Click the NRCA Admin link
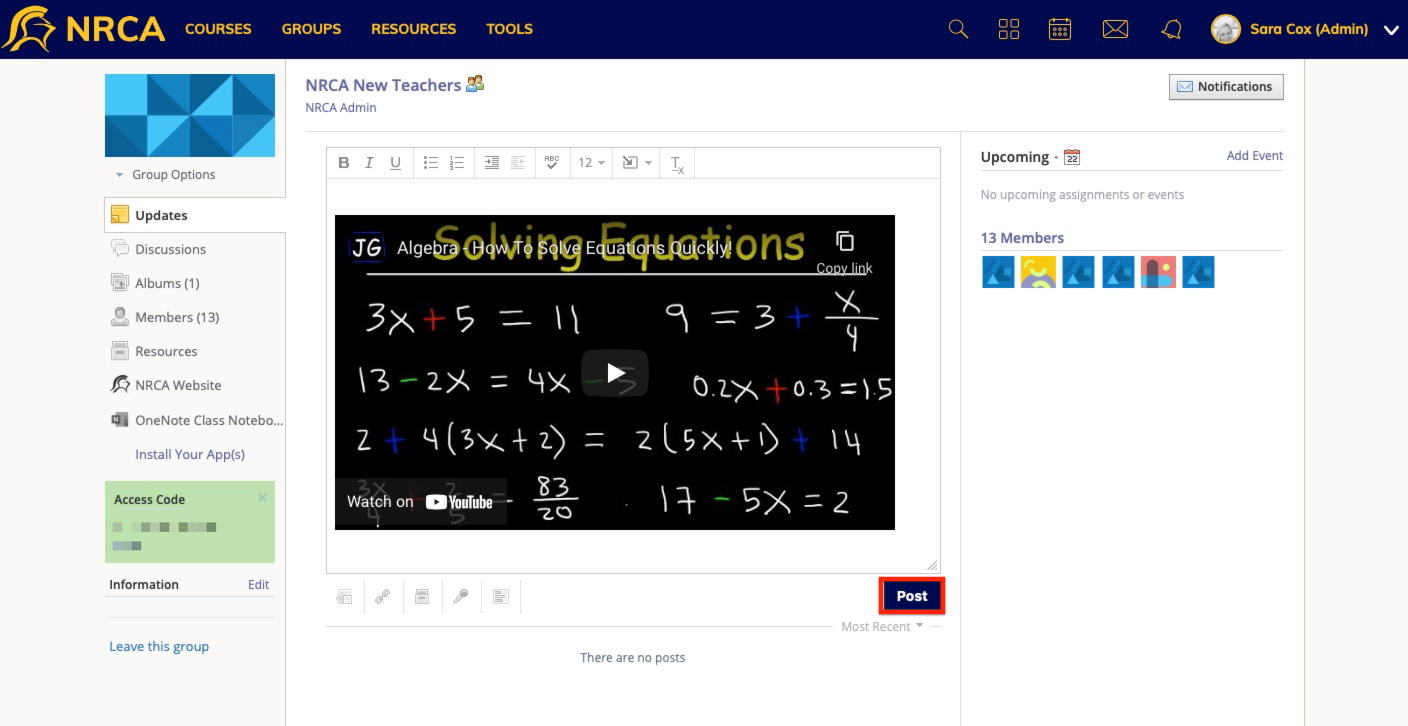Image resolution: width=1408 pixels, height=726 pixels. [x=341, y=107]
